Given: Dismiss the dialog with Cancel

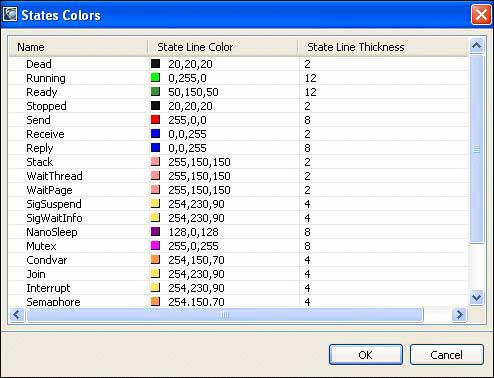Looking at the screenshot, I should [x=447, y=355].
